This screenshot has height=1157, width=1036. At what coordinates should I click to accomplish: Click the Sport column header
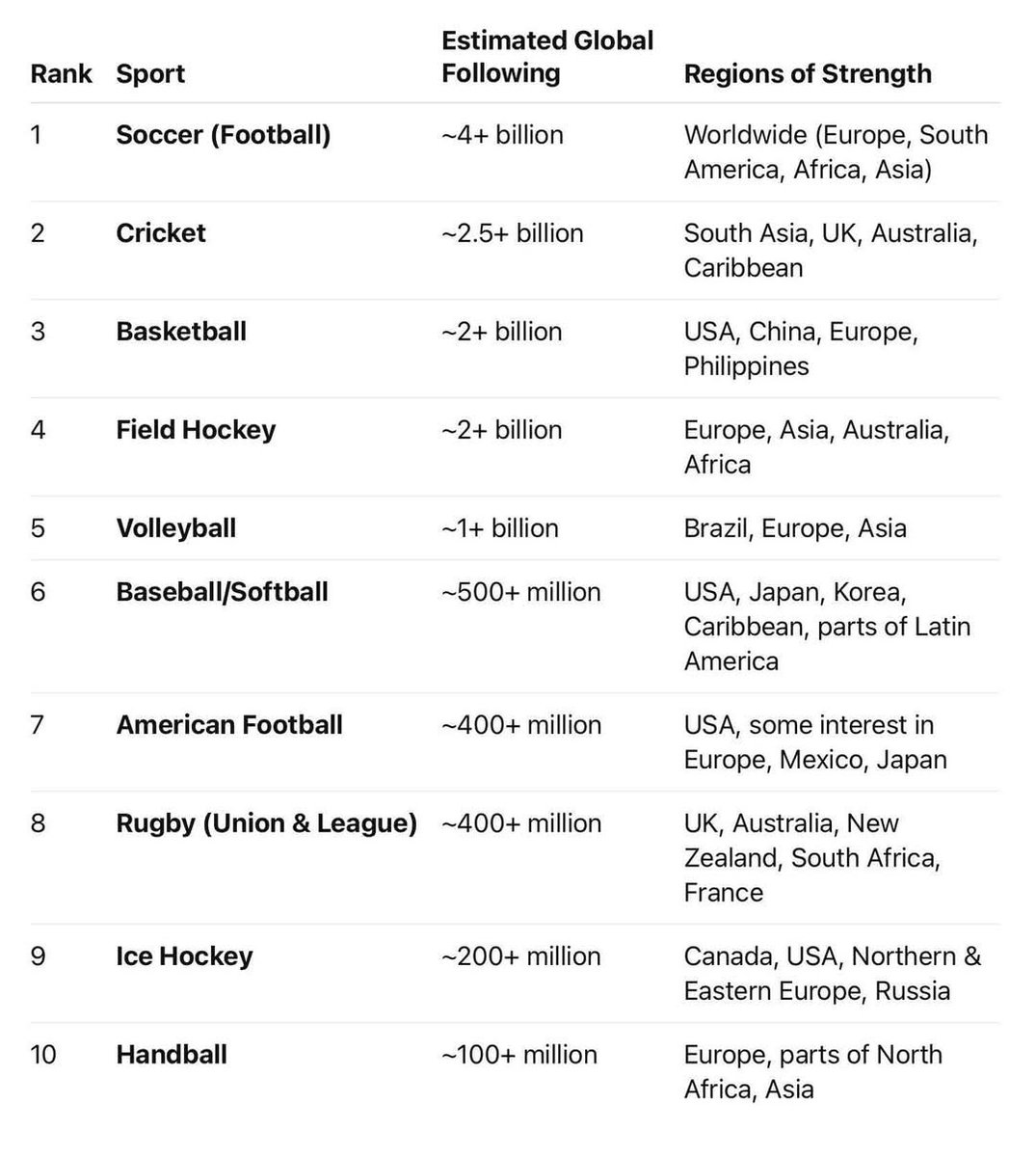(x=150, y=74)
